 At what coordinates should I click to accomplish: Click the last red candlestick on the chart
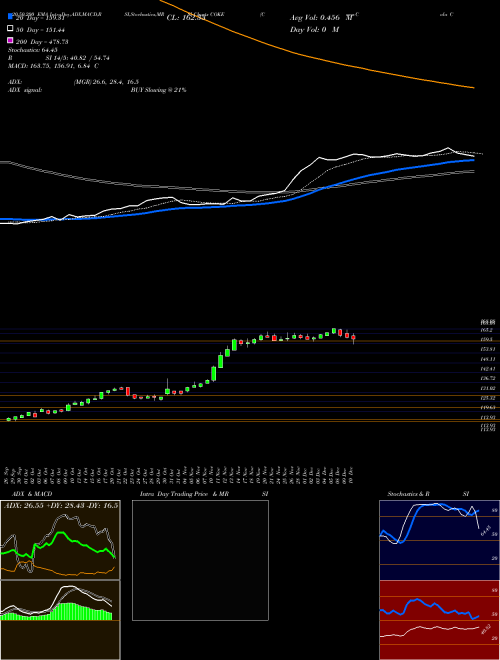pyautogui.click(x=354, y=338)
